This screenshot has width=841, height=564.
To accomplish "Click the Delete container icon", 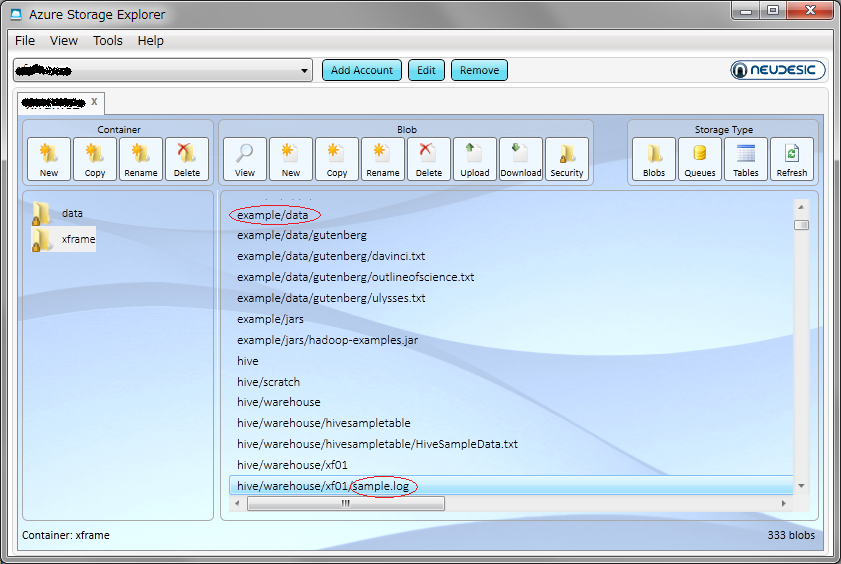I will (x=187, y=159).
